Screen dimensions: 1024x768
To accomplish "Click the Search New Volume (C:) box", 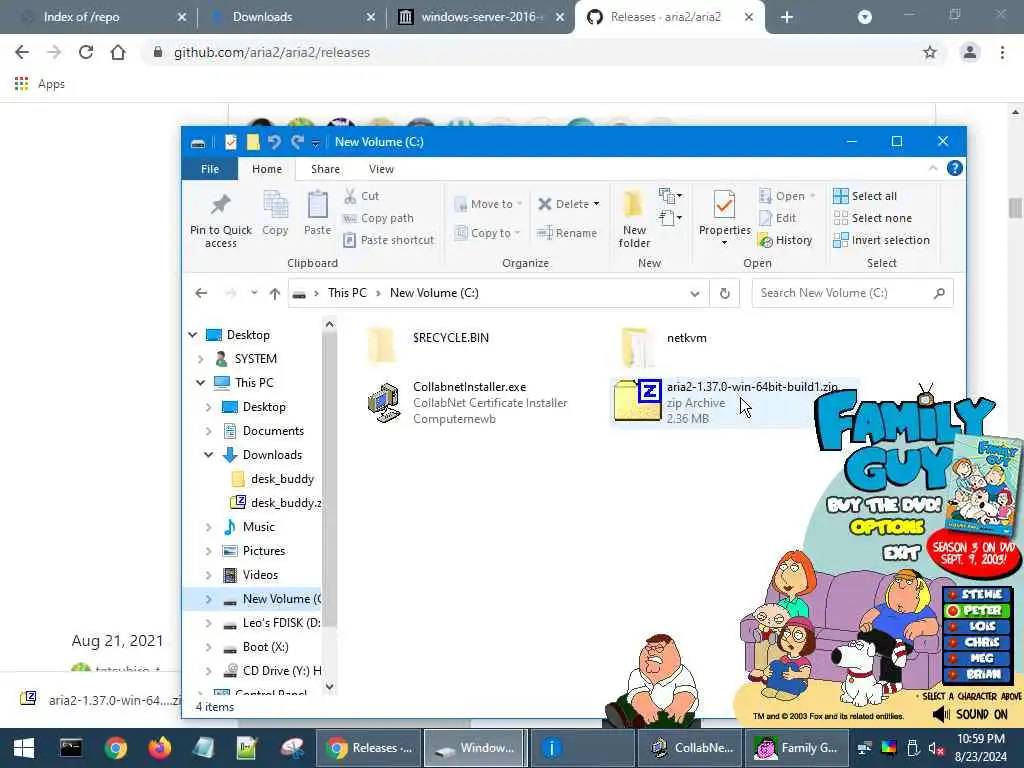I will click(852, 293).
